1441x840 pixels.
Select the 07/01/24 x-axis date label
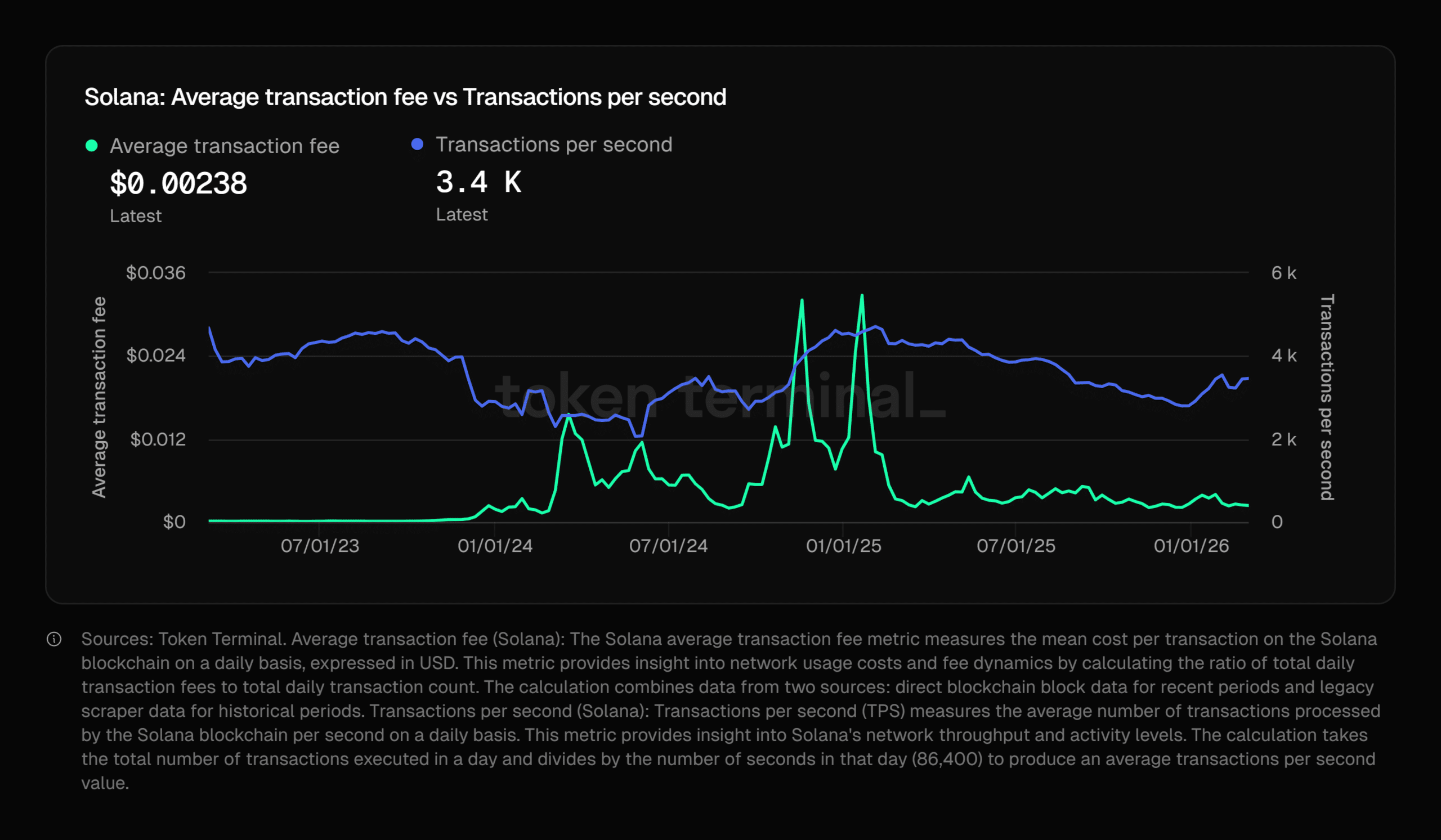(669, 546)
